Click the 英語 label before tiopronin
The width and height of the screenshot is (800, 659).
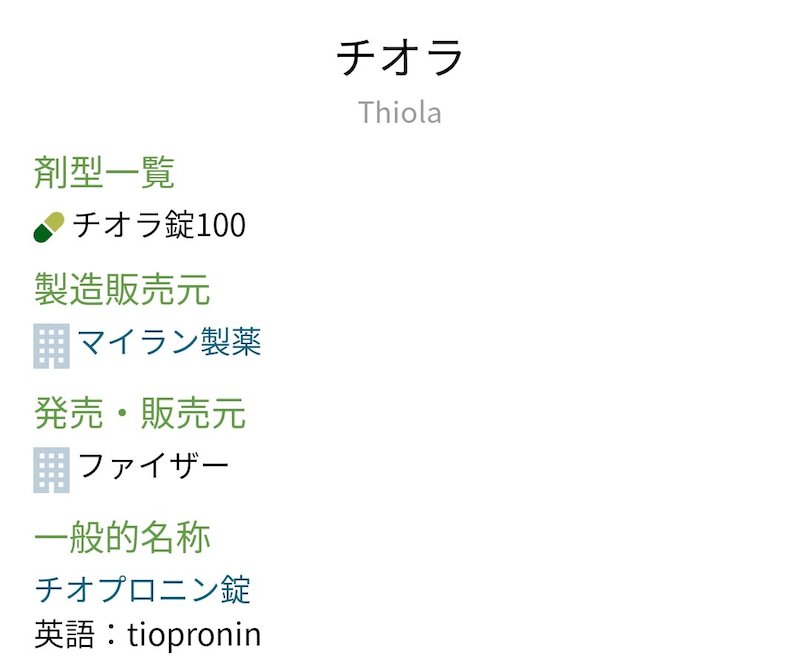(x=63, y=634)
